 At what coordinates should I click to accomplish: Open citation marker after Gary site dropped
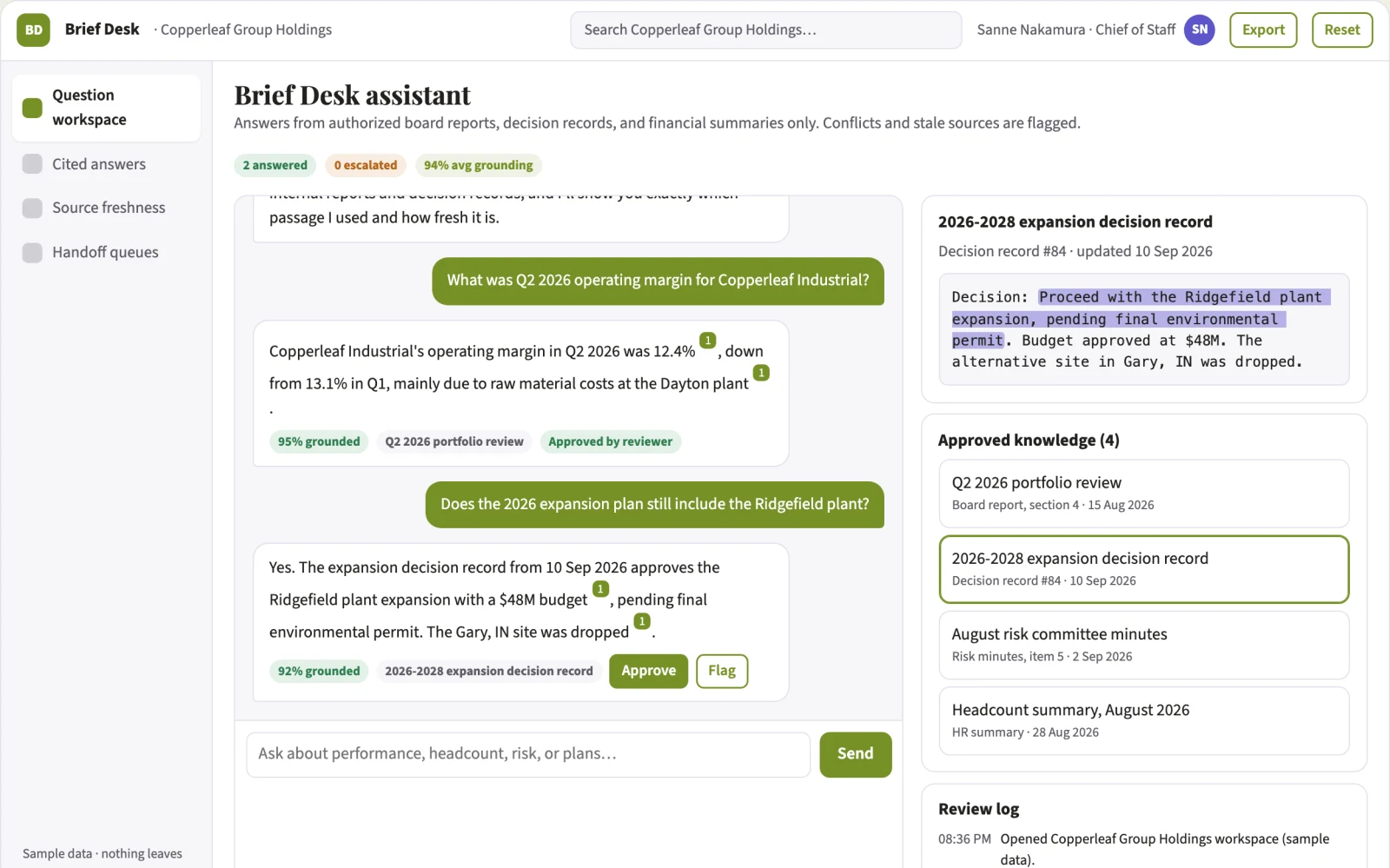coord(642,621)
